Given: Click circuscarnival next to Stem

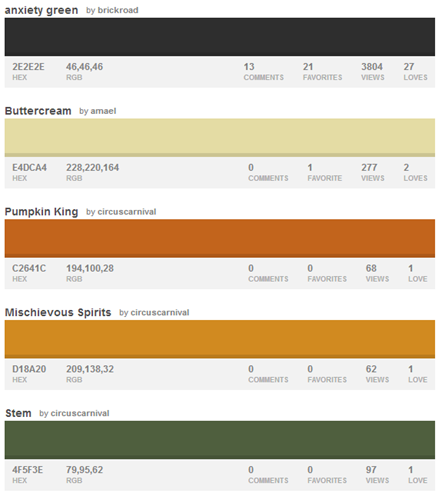Looking at the screenshot, I should coord(80,413).
